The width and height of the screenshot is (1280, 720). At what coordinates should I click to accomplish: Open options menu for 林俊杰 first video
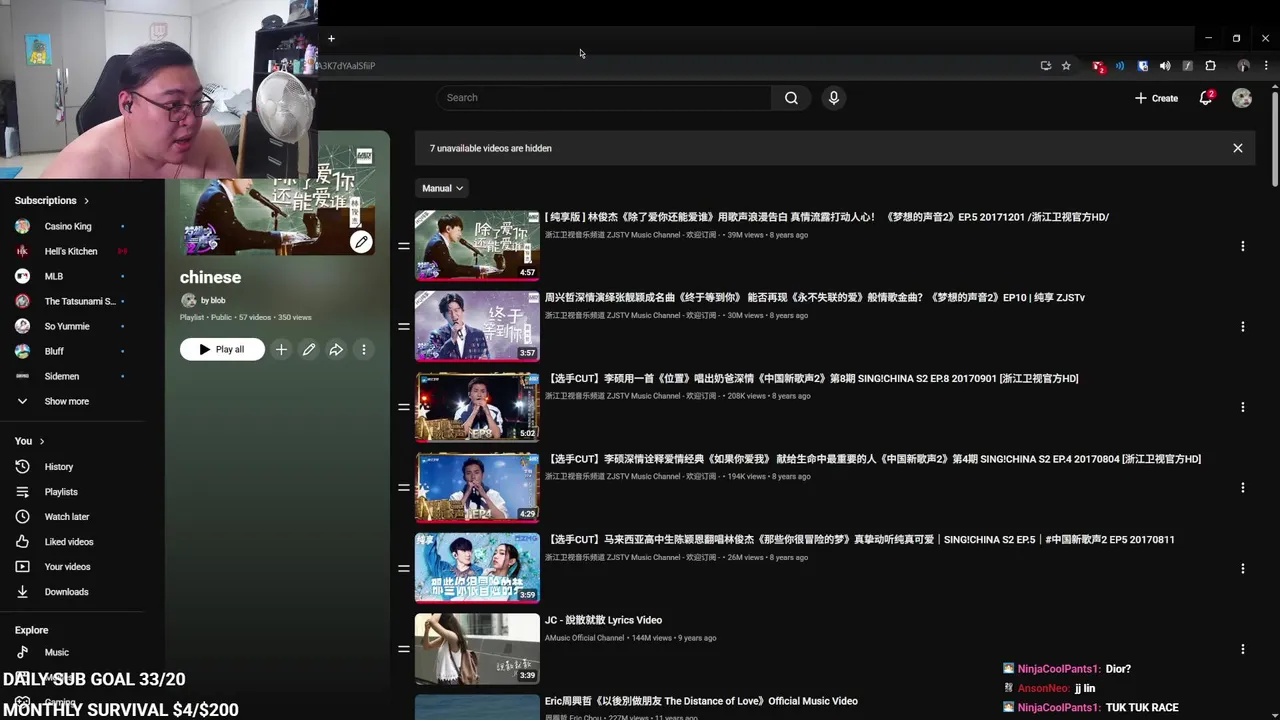point(1243,246)
